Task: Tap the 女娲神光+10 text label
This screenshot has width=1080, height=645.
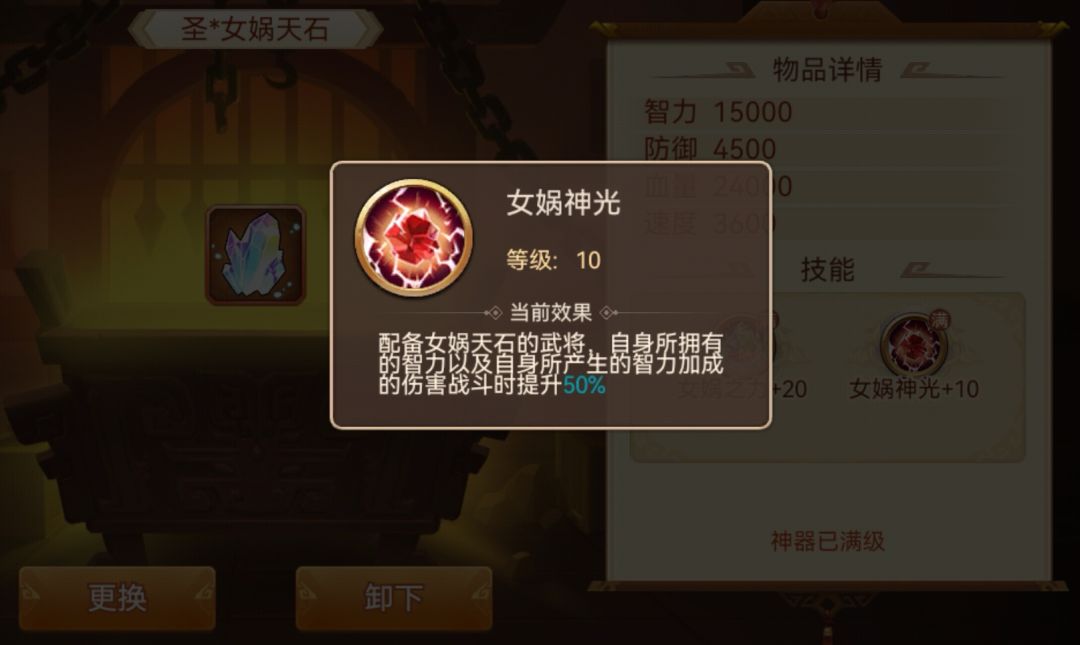Action: tap(913, 389)
